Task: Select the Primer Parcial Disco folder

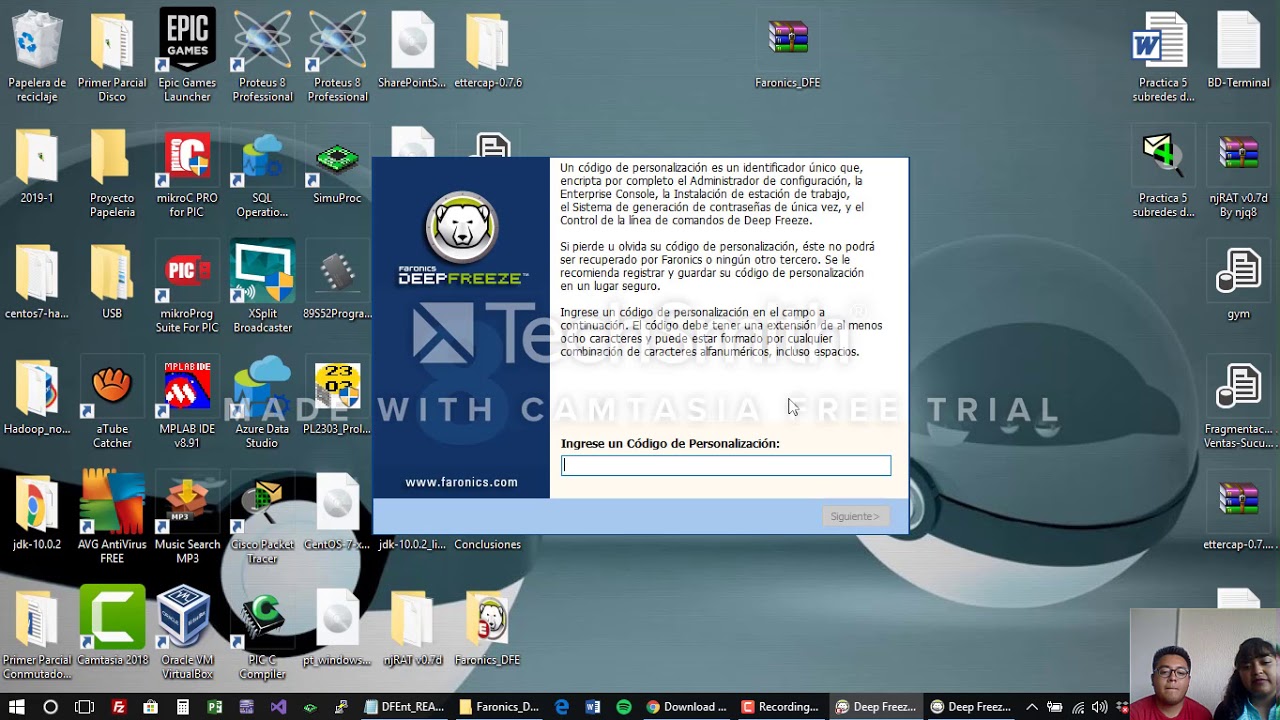Action: 112,57
